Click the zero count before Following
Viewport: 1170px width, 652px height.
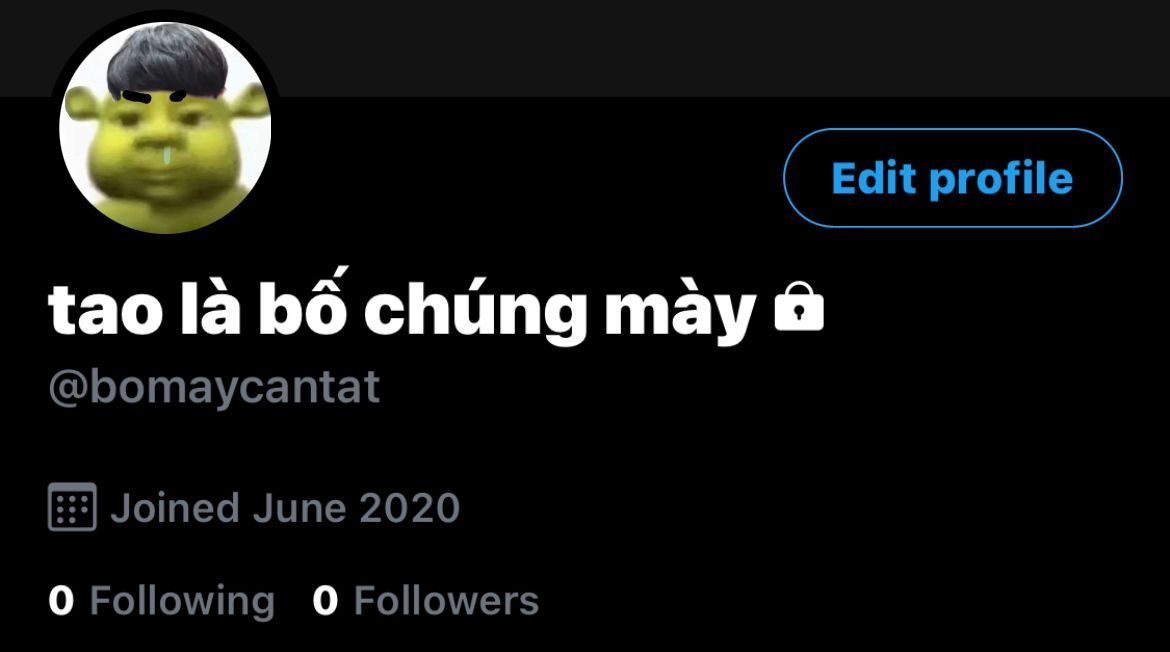(x=61, y=601)
